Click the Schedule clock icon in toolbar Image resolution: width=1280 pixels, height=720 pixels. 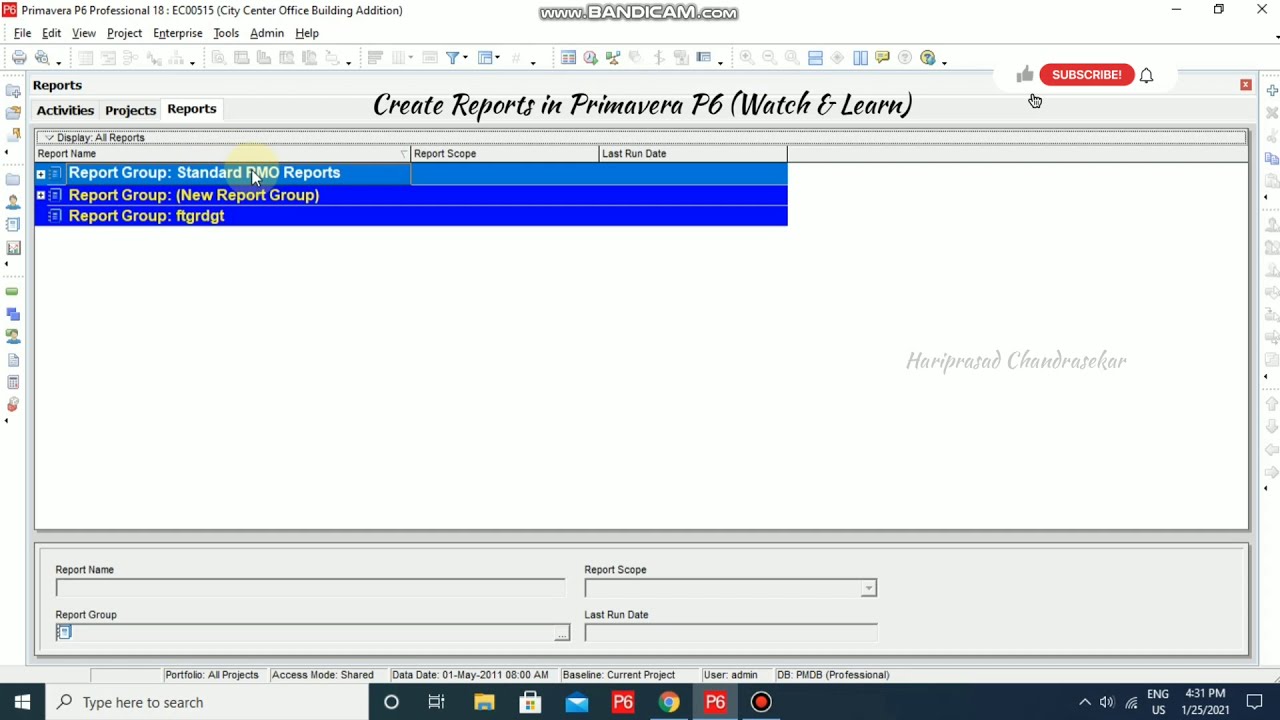(590, 58)
